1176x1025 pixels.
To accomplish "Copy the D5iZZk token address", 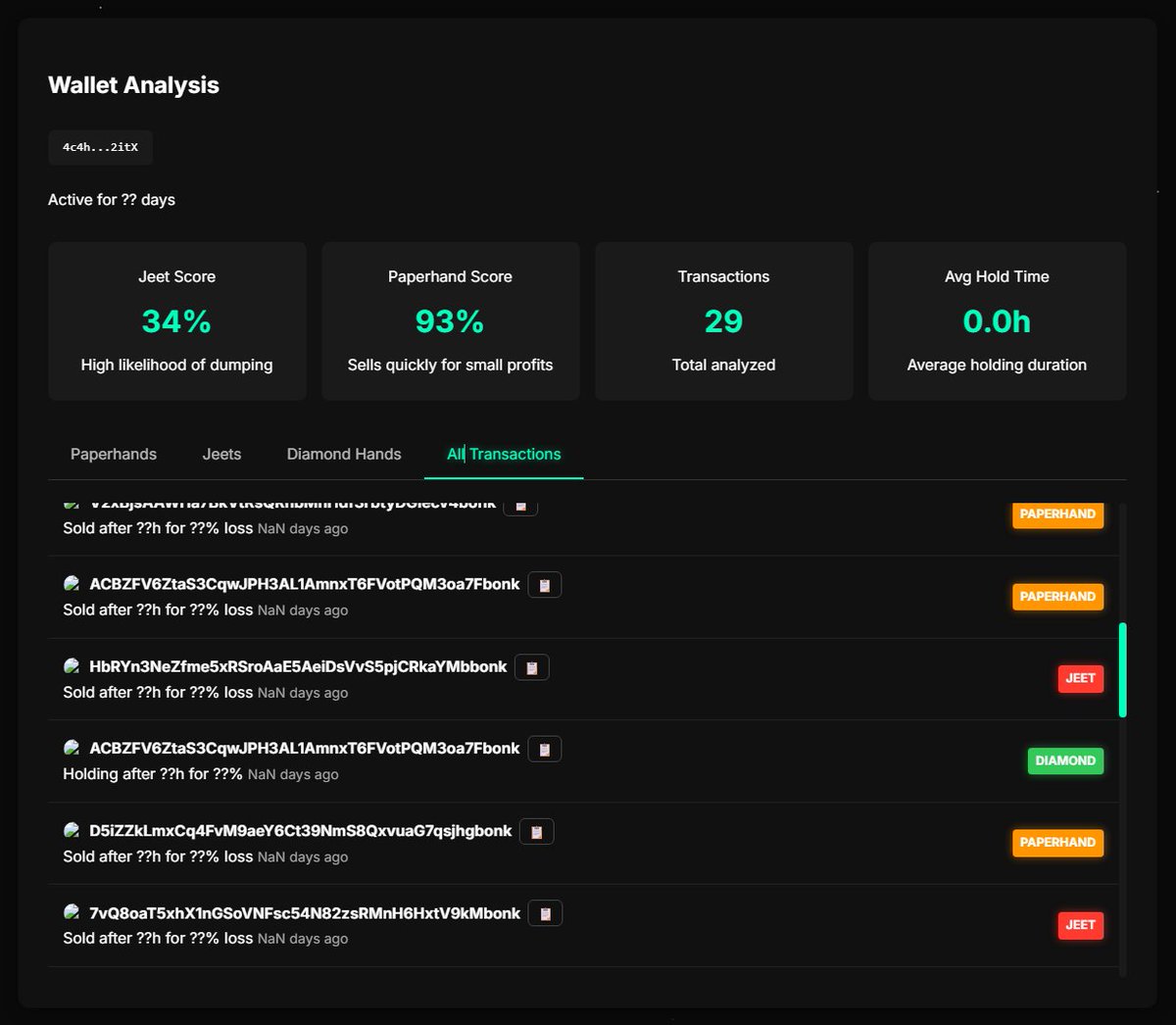I will point(536,830).
